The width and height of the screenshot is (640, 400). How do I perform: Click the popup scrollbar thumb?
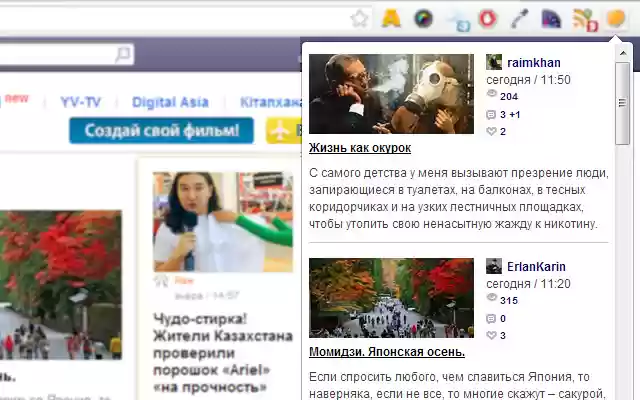tap(622, 103)
